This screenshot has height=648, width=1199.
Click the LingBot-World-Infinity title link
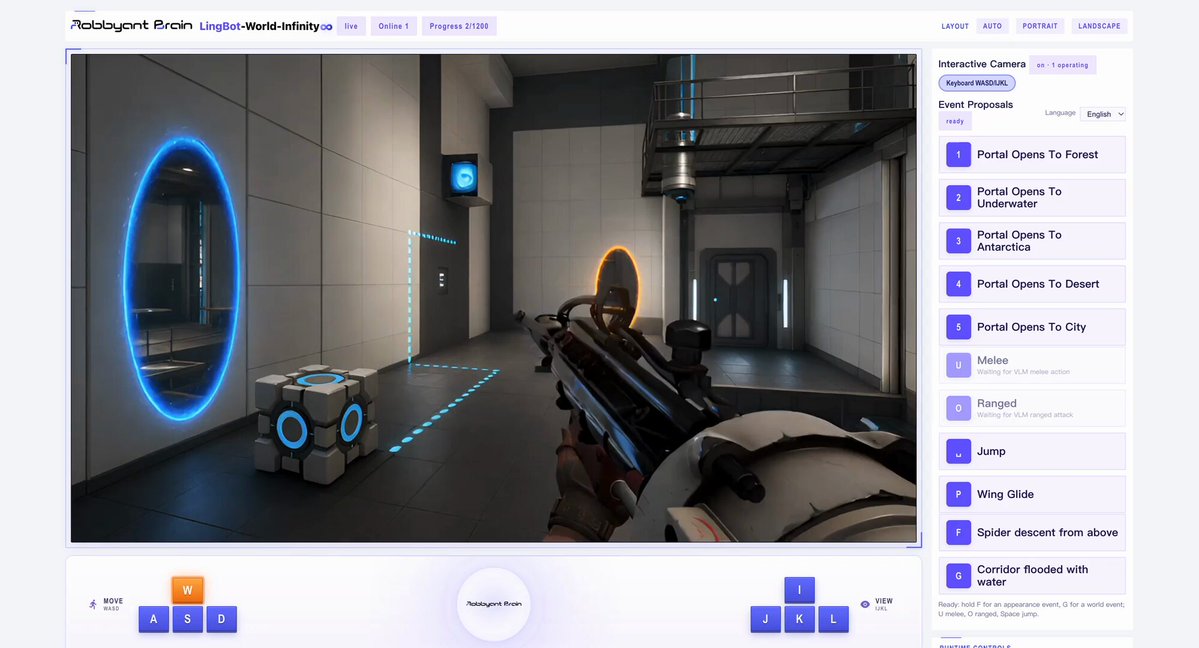[265, 26]
